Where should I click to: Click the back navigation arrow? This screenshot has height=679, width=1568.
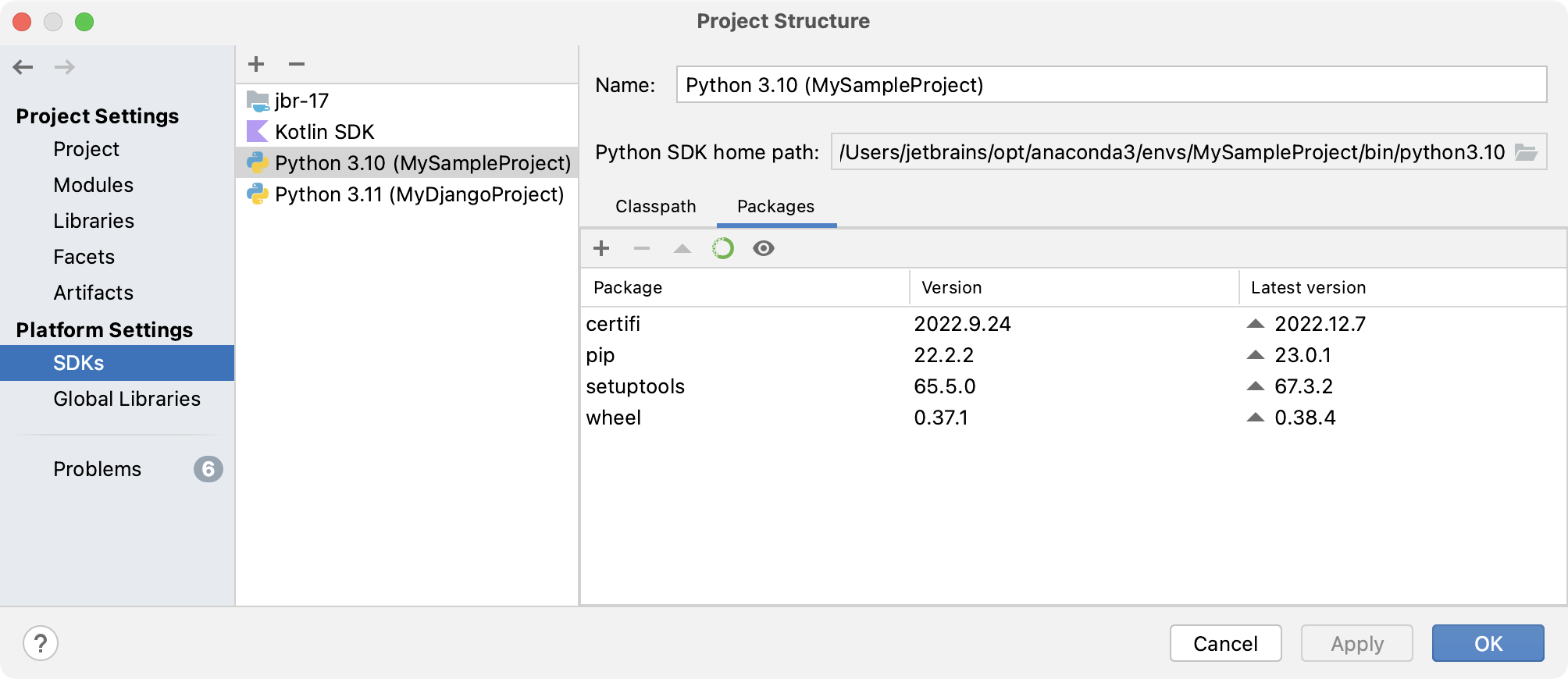(x=23, y=67)
